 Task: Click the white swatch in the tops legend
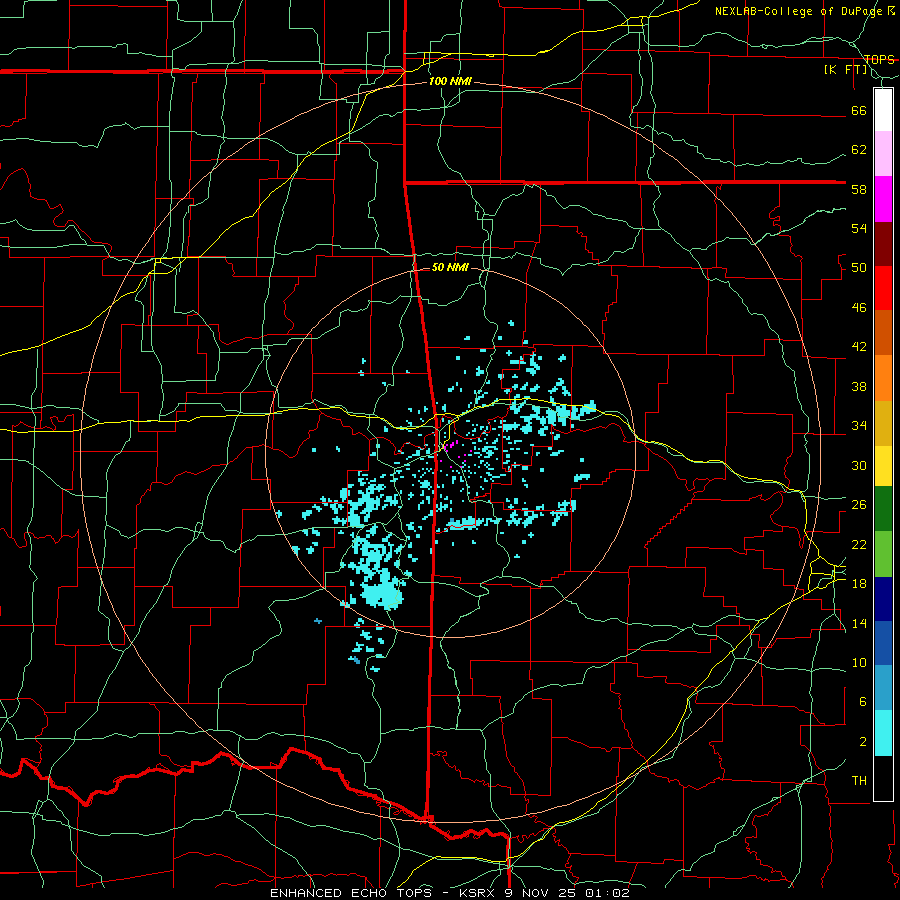pyautogui.click(x=883, y=110)
